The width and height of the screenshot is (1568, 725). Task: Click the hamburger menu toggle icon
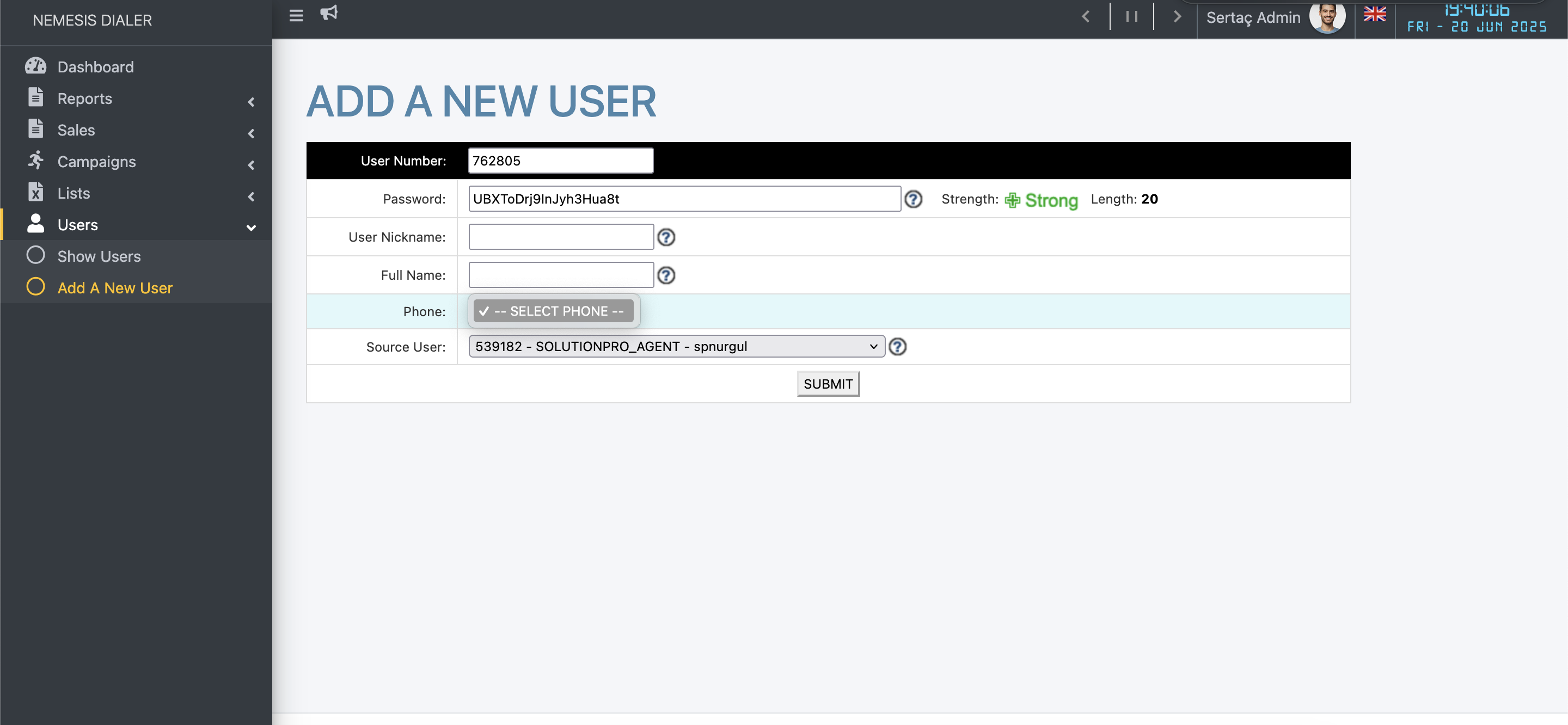pos(296,16)
